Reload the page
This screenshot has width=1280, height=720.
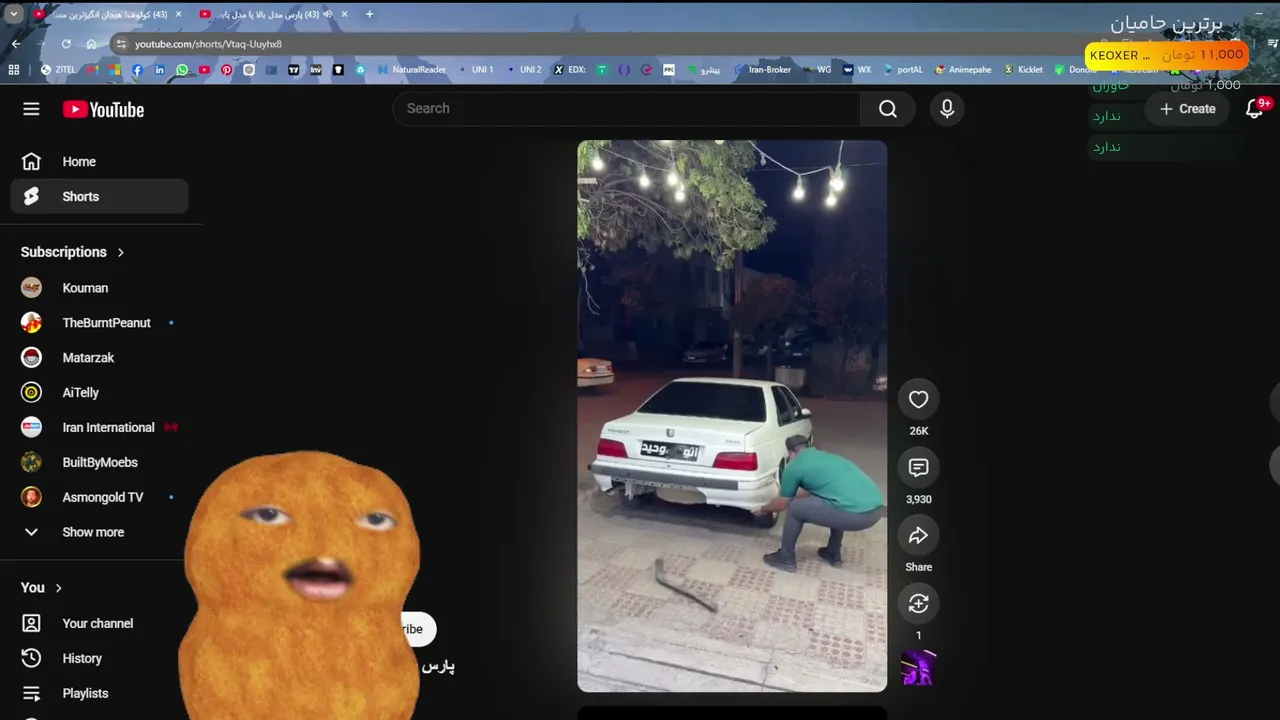pos(66,44)
